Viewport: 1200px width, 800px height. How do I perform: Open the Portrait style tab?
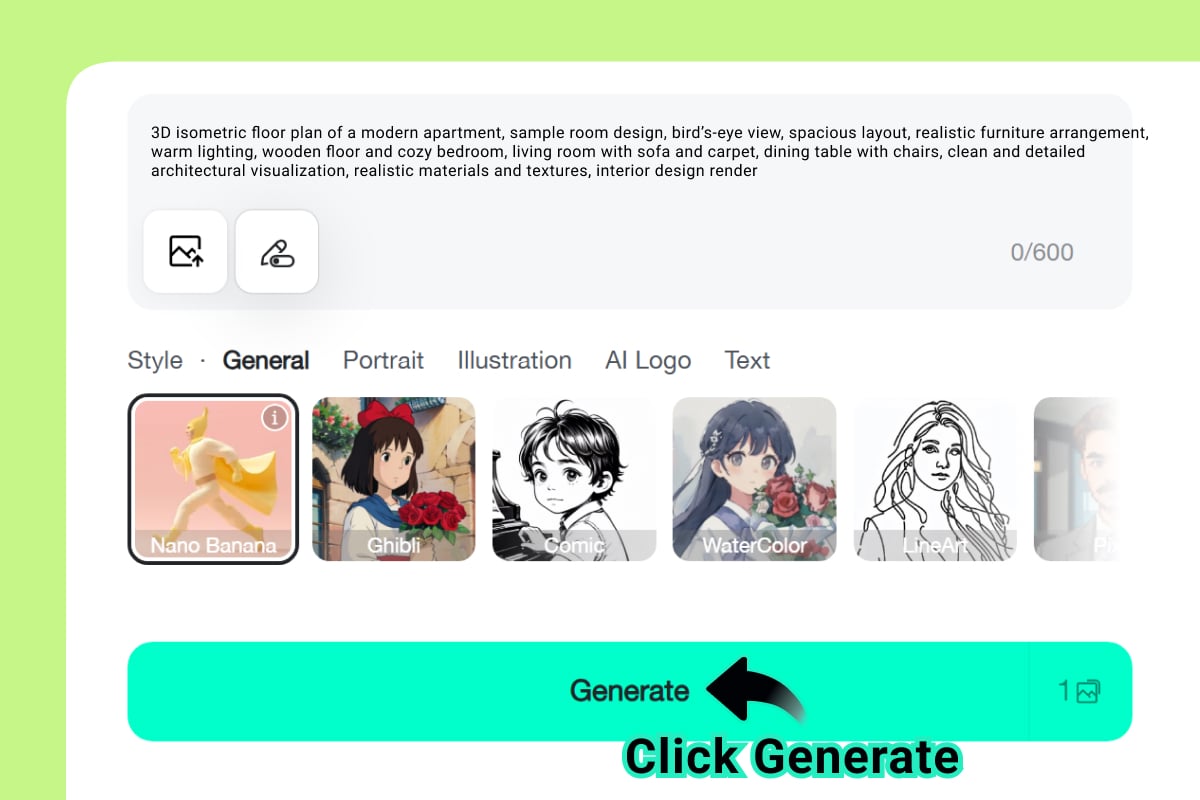click(383, 360)
